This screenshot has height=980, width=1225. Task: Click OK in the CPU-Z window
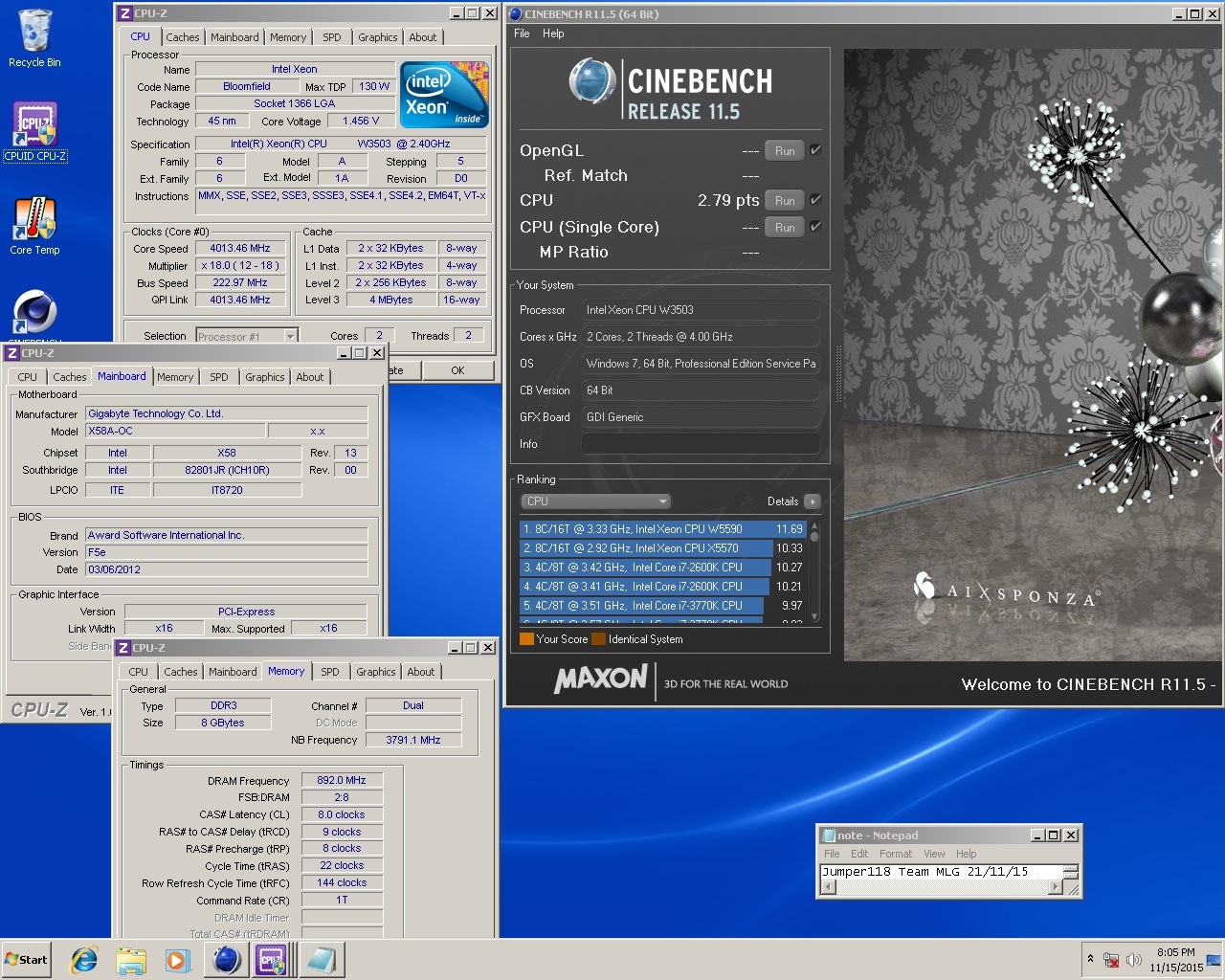click(457, 370)
